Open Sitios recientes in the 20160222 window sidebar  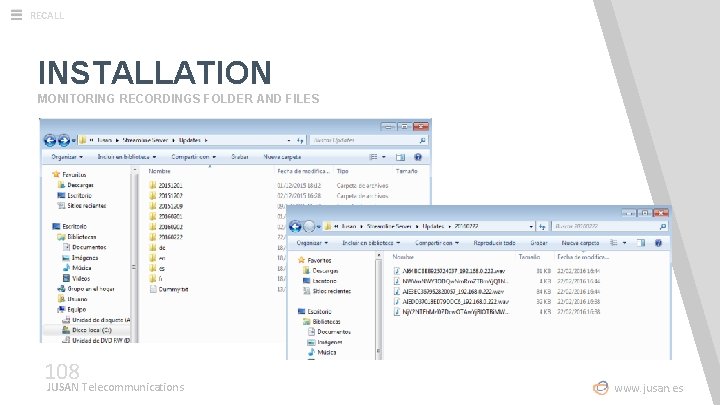pos(326,291)
